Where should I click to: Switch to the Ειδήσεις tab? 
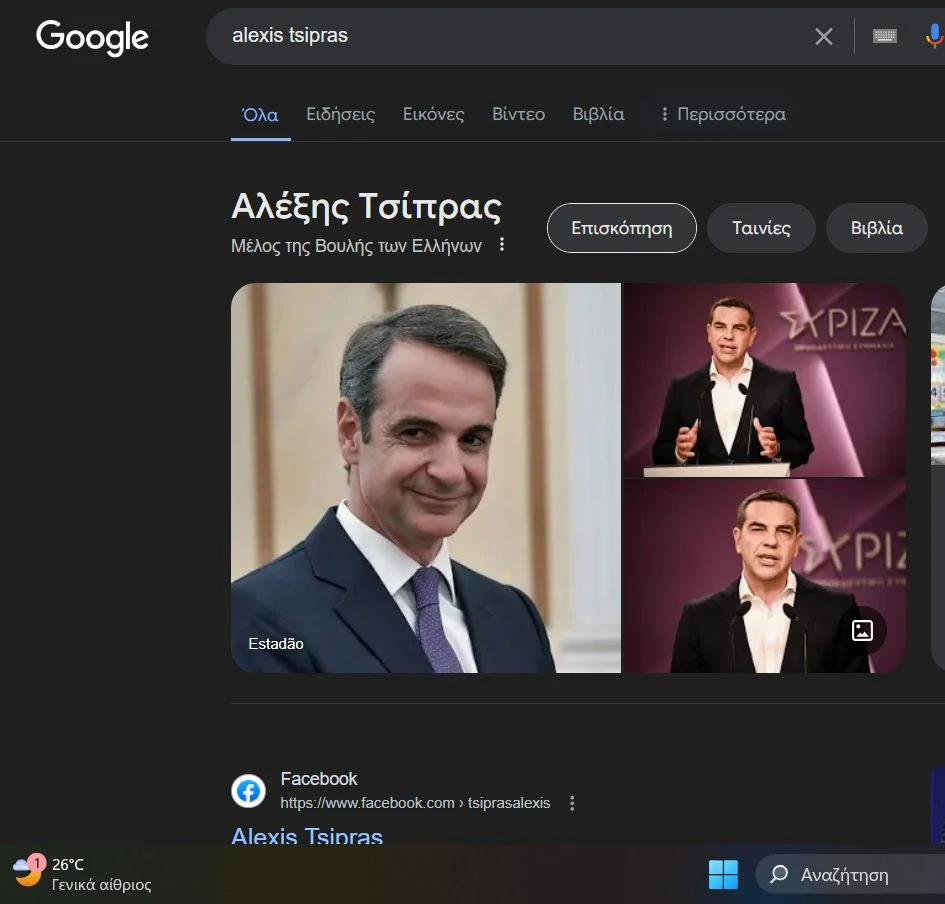[x=341, y=114]
